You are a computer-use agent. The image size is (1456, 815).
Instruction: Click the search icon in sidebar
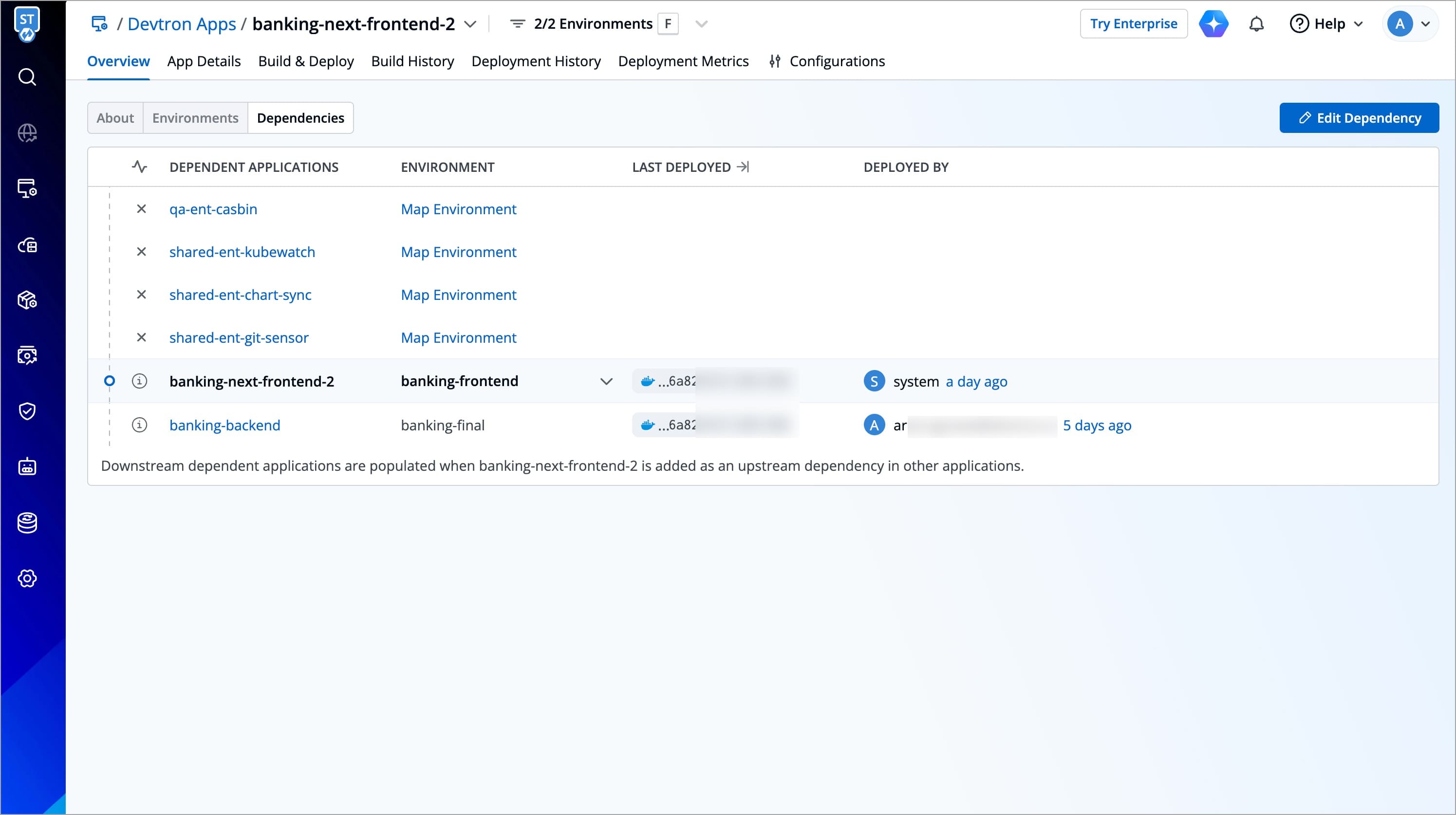click(27, 77)
